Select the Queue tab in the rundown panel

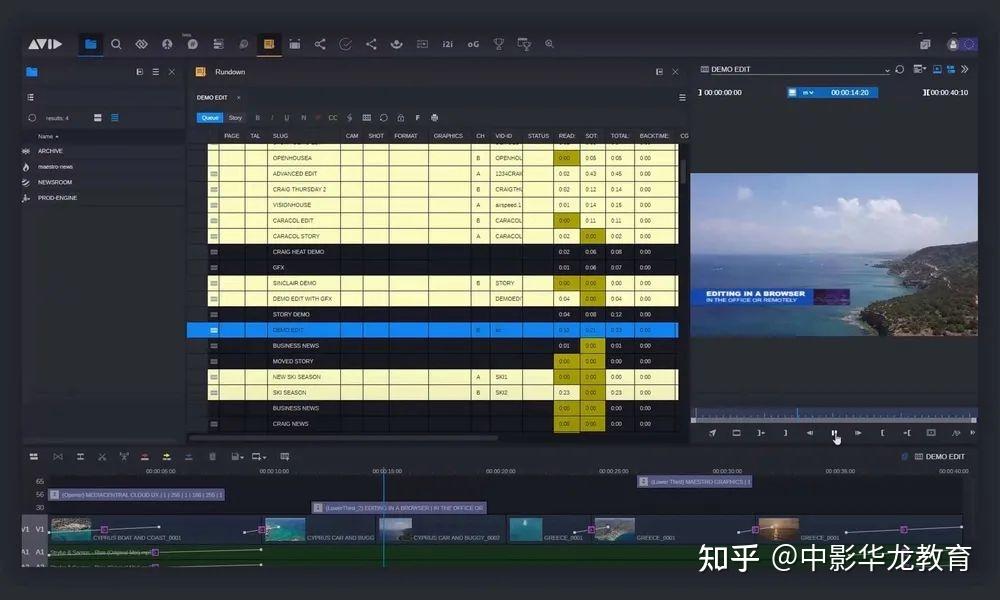point(208,117)
